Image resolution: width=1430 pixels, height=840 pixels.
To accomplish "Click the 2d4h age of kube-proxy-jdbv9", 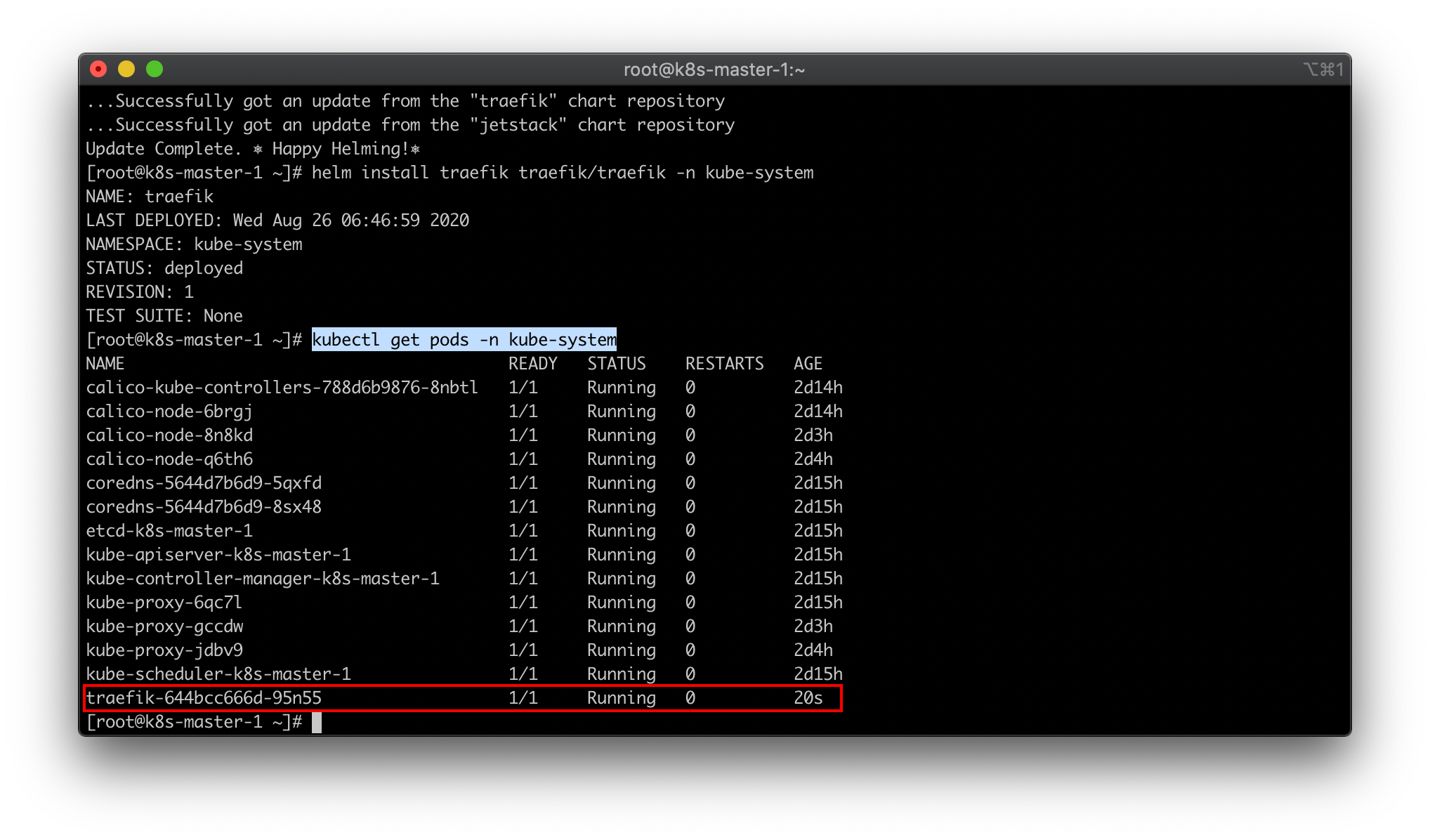I will 813,650.
